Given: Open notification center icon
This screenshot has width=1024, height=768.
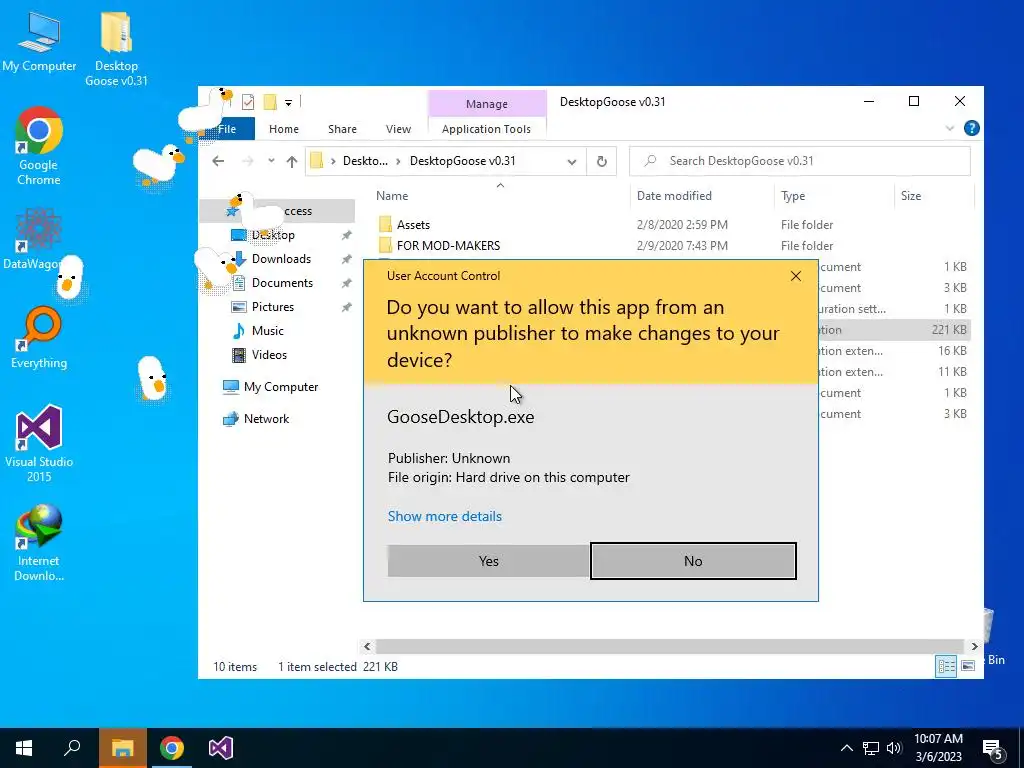Looking at the screenshot, I should (992, 748).
